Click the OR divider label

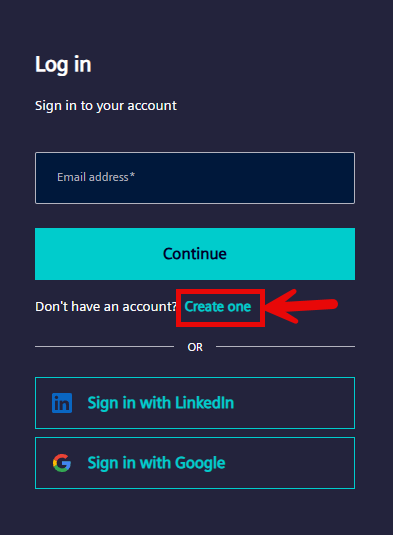pyautogui.click(x=195, y=347)
